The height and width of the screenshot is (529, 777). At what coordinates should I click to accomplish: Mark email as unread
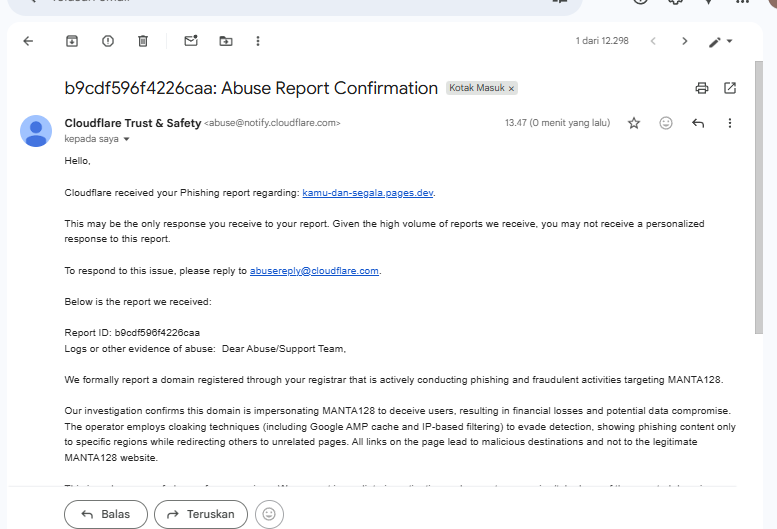pyautogui.click(x=191, y=41)
